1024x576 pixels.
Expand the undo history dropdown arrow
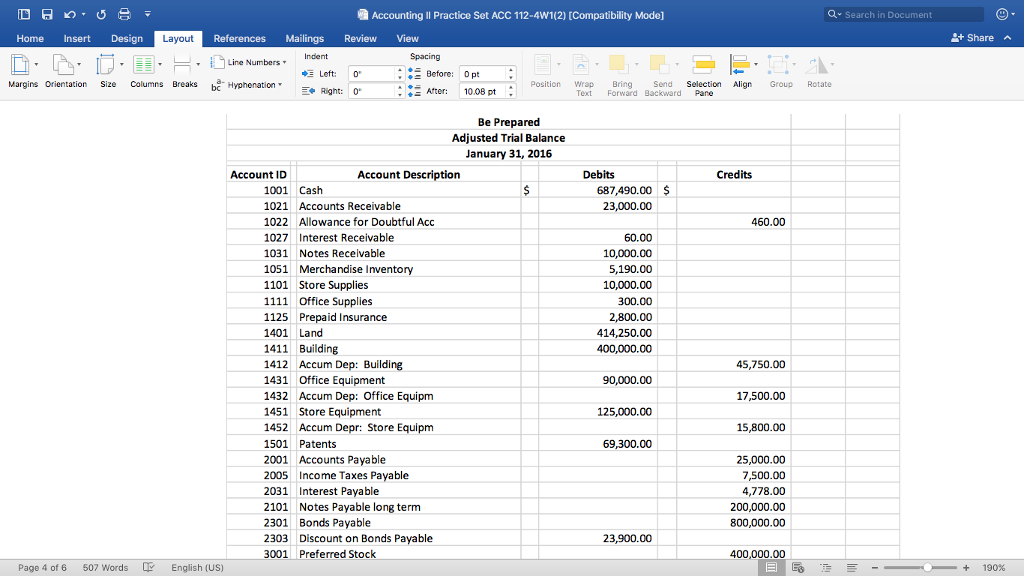(x=83, y=14)
